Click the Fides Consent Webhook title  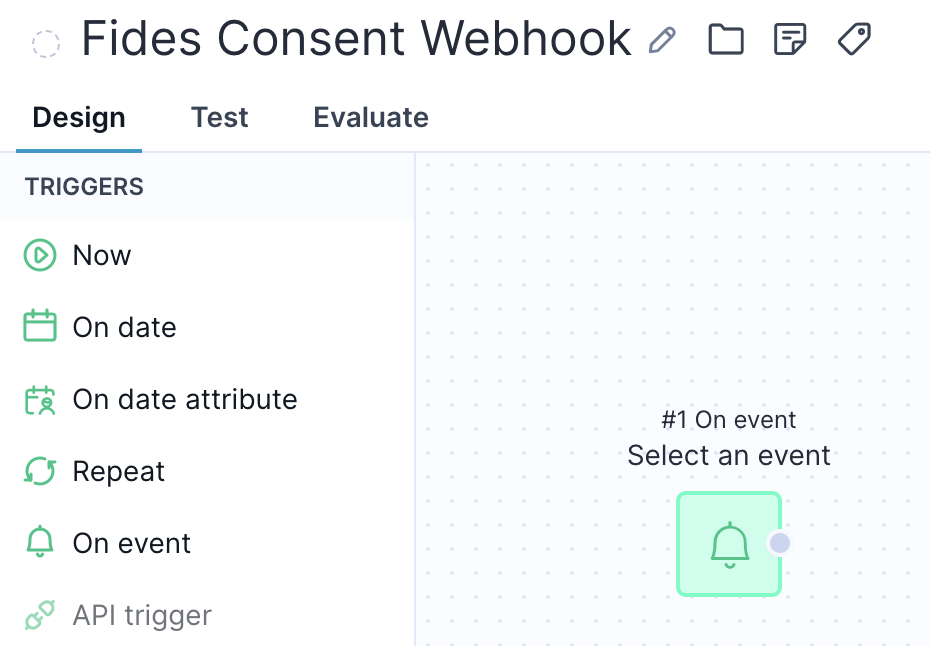click(356, 40)
